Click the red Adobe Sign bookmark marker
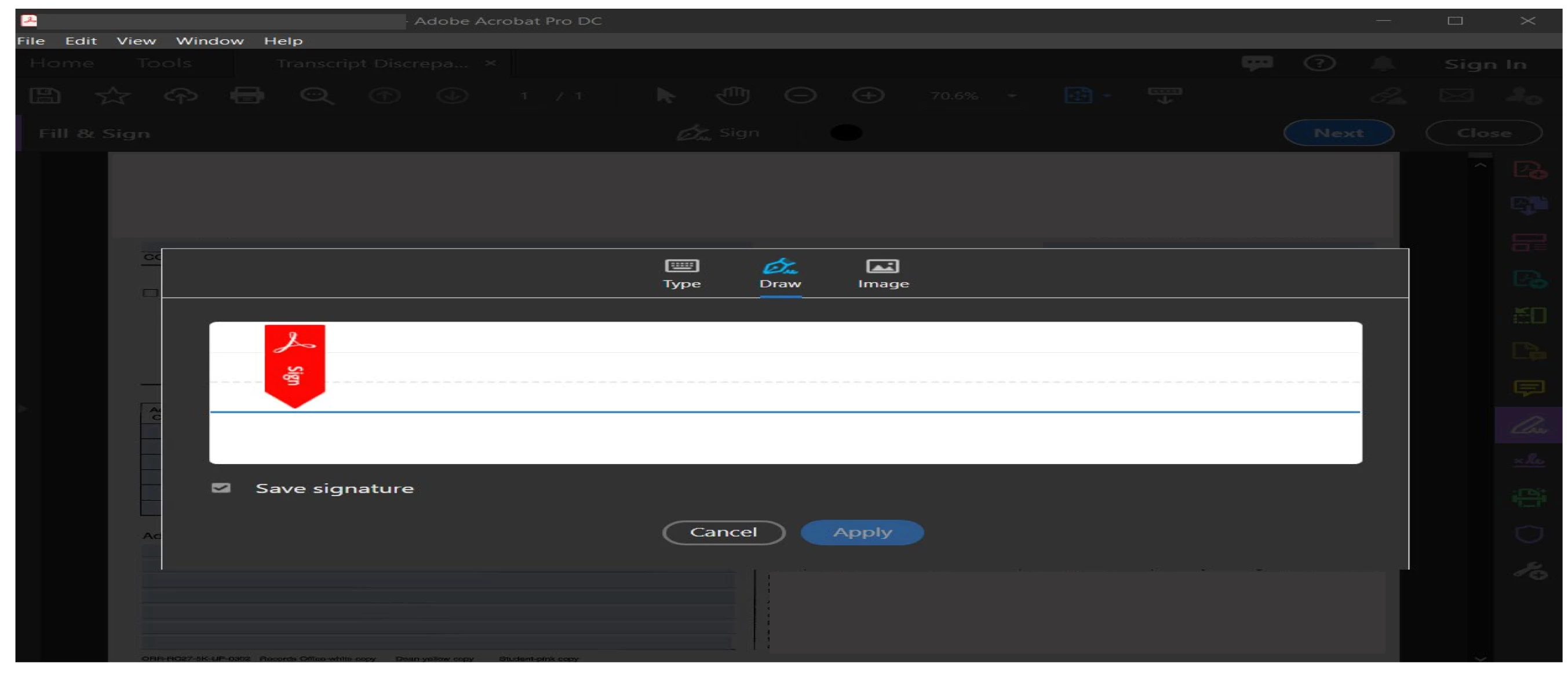 click(294, 365)
